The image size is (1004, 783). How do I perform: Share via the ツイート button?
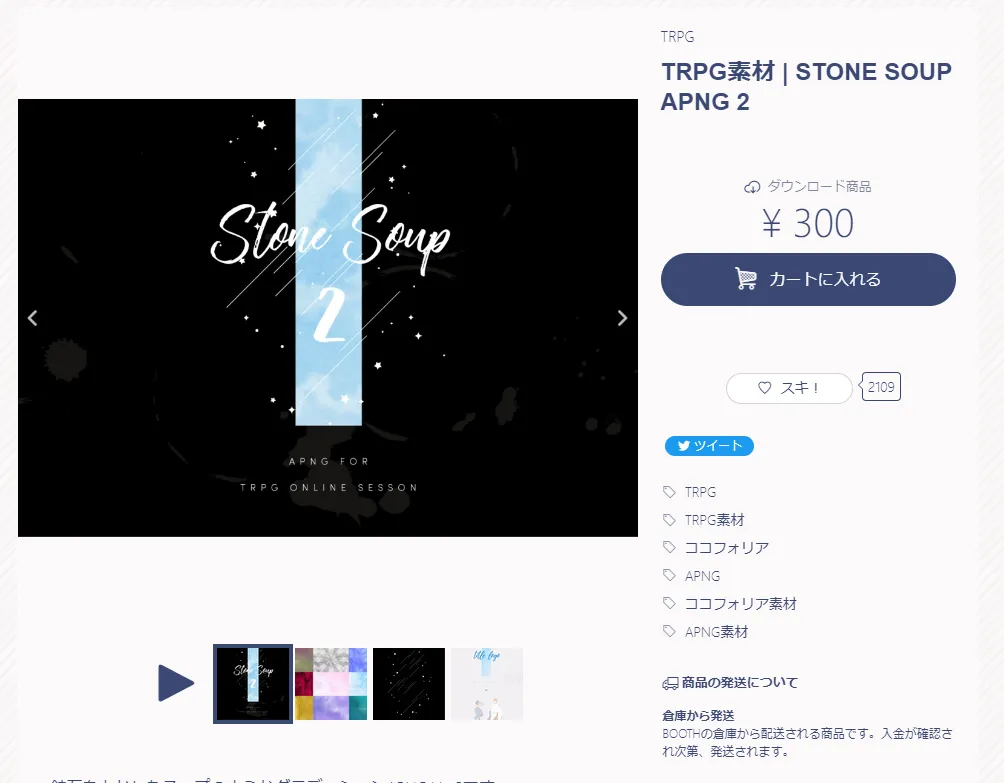[709, 446]
